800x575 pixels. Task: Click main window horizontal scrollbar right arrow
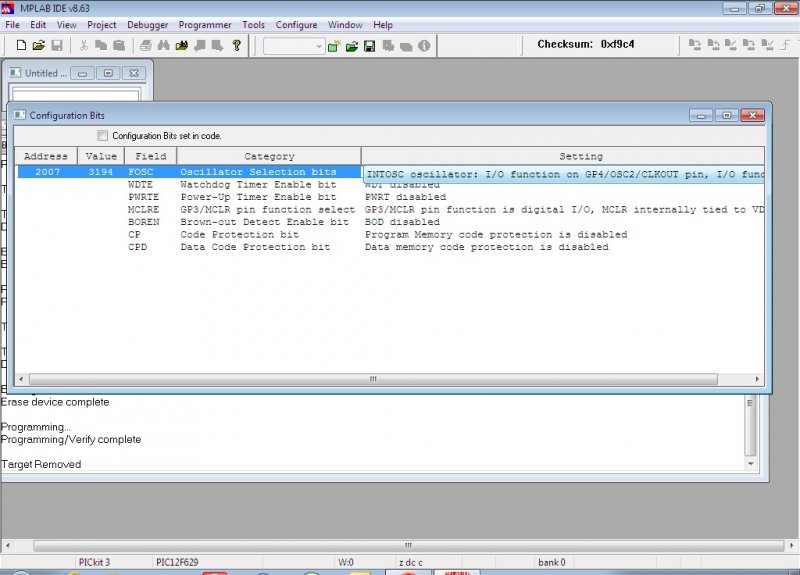point(791,545)
